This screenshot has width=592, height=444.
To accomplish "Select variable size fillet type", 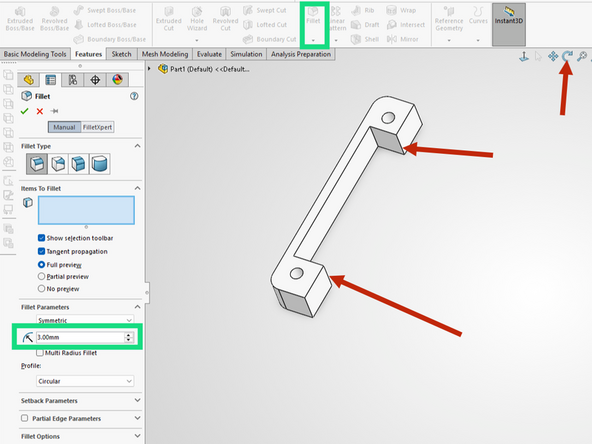I will click(58, 164).
